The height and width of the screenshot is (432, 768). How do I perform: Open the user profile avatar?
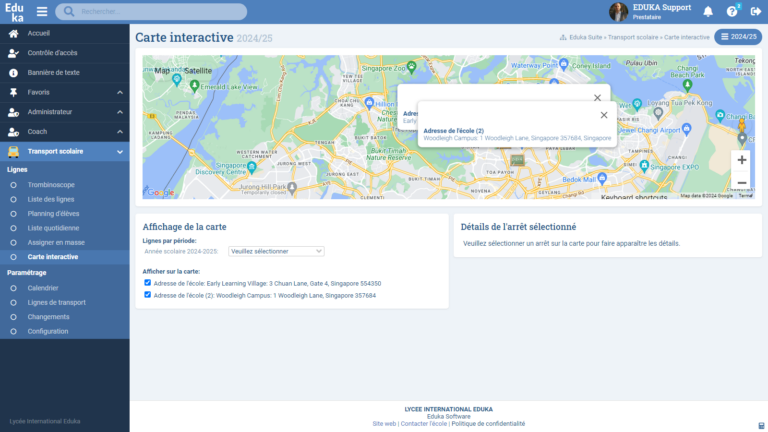click(618, 12)
